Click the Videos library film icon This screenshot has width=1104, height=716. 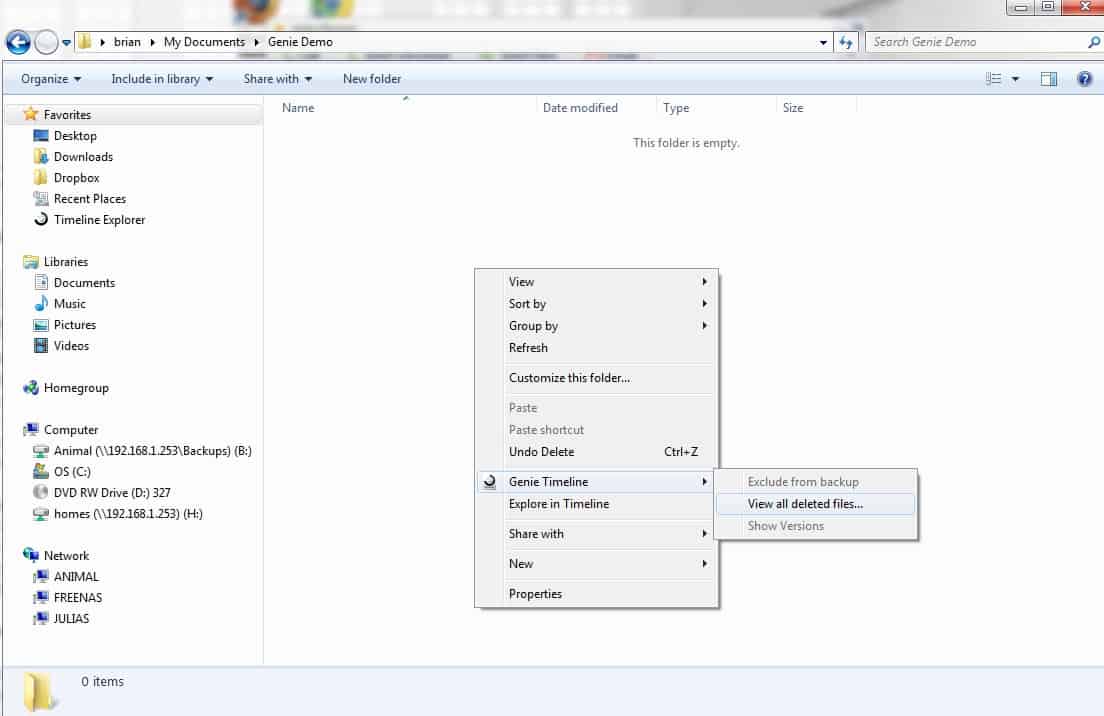[42, 346]
